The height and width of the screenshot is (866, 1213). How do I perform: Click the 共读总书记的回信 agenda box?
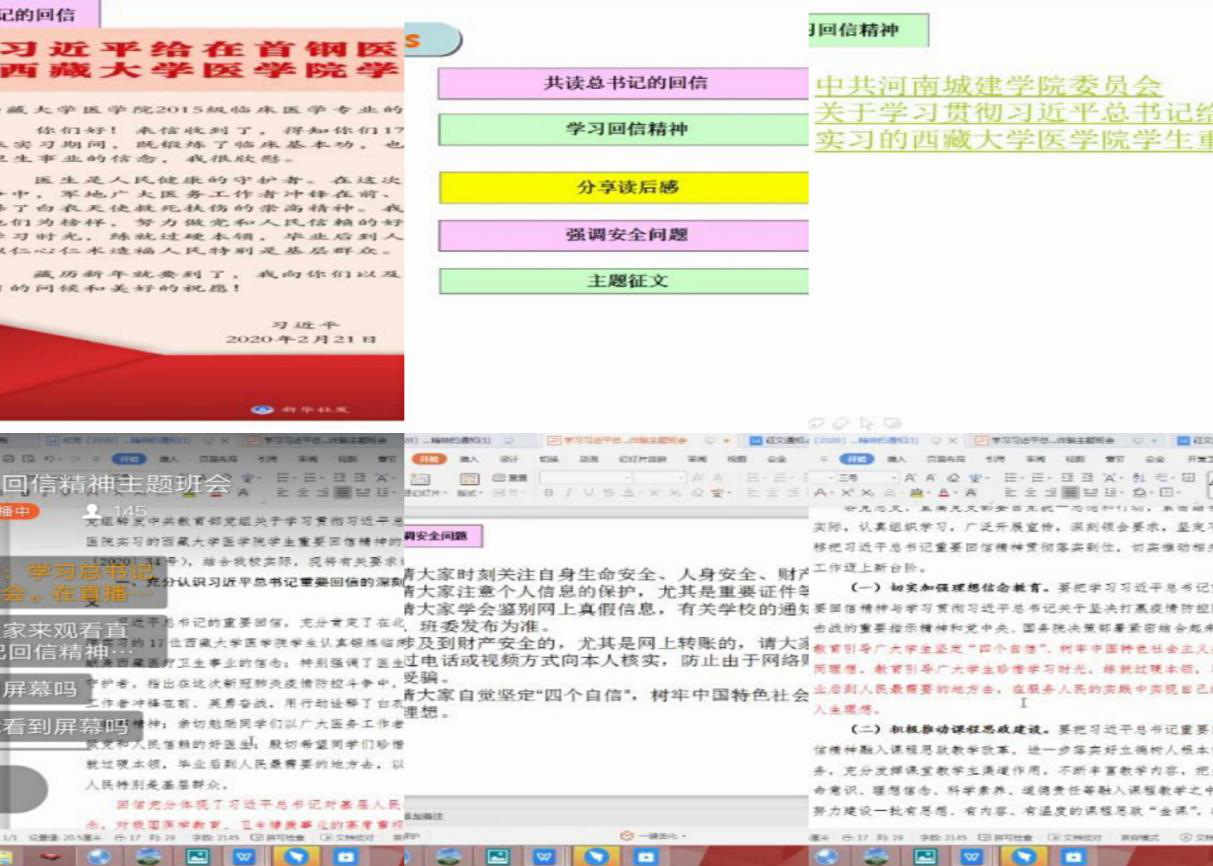pyautogui.click(x=624, y=83)
